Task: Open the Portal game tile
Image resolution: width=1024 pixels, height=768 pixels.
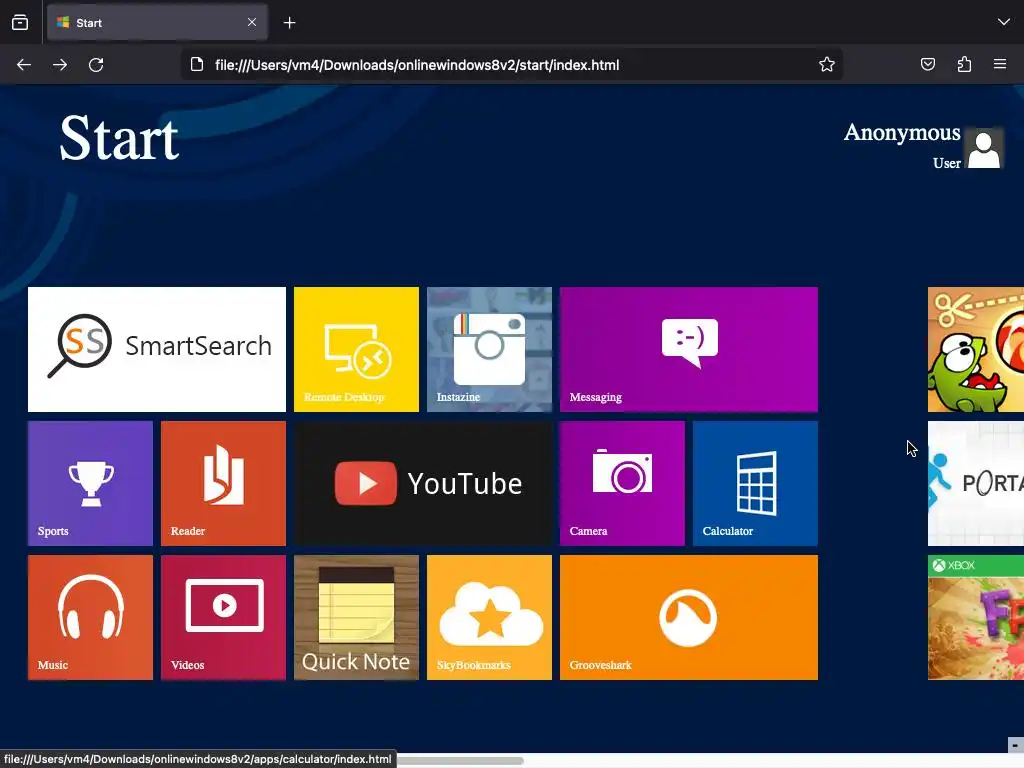Action: pyautogui.click(x=976, y=483)
